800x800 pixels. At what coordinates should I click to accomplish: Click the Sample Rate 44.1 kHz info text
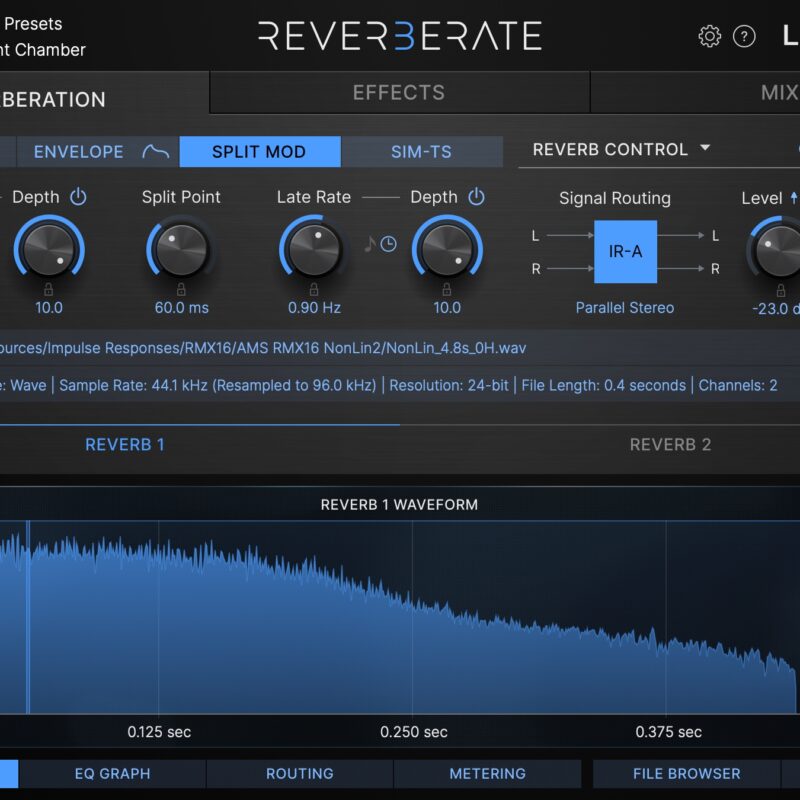(218, 385)
